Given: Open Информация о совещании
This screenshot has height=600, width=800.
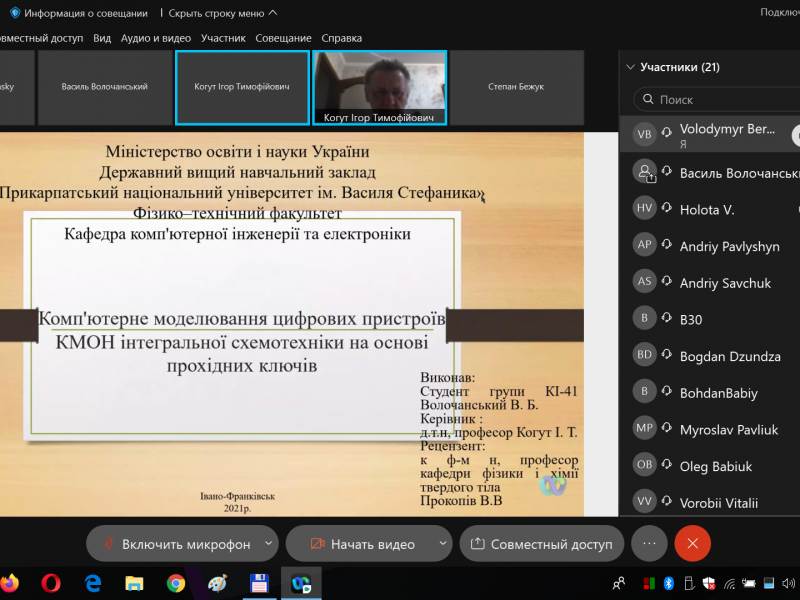Looking at the screenshot, I should (86, 13).
